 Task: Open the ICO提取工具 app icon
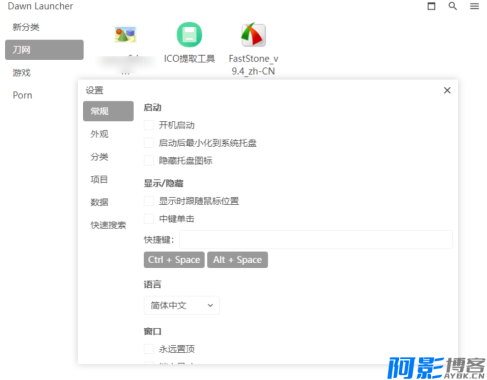189,35
